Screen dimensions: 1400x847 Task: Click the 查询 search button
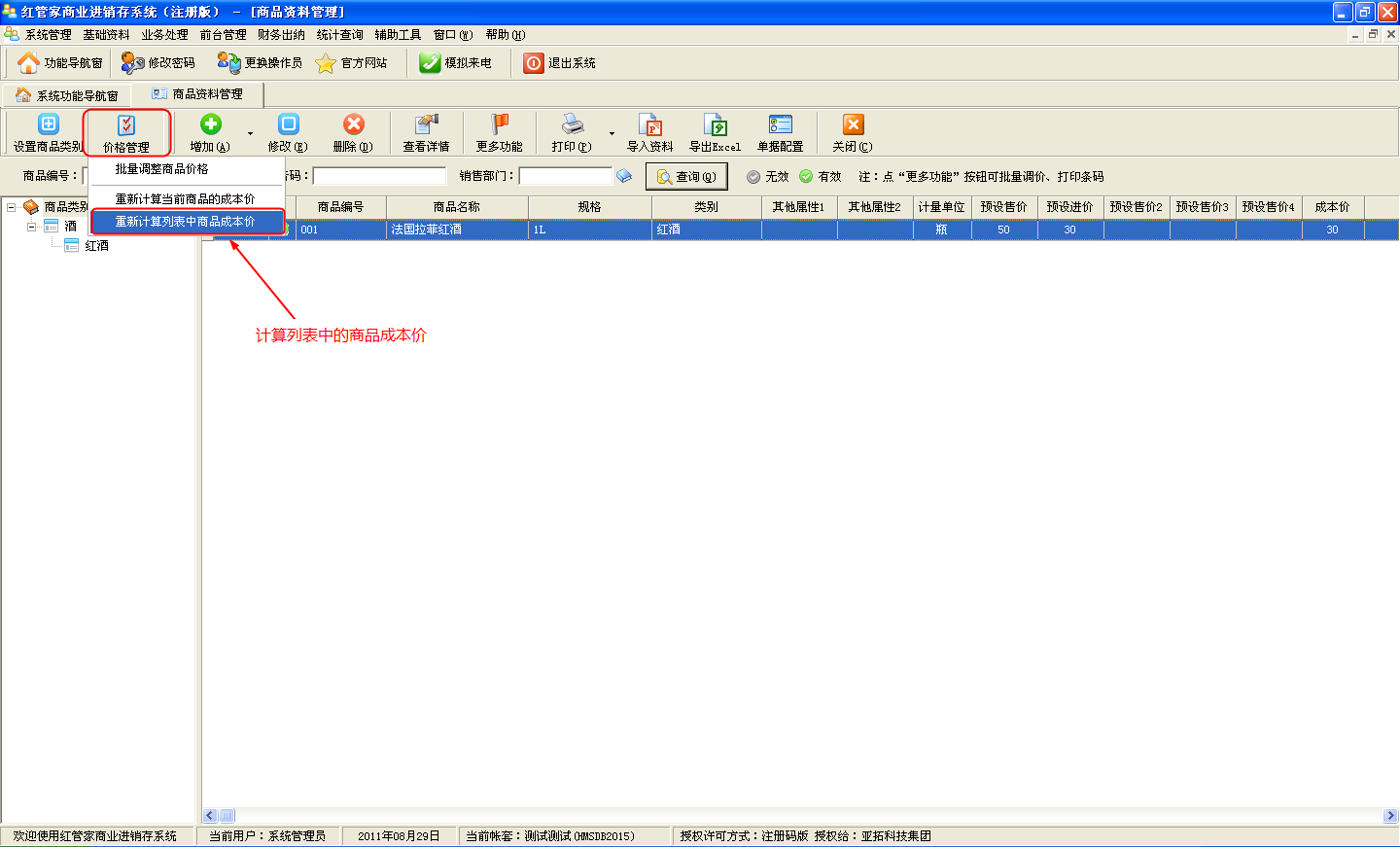click(686, 177)
